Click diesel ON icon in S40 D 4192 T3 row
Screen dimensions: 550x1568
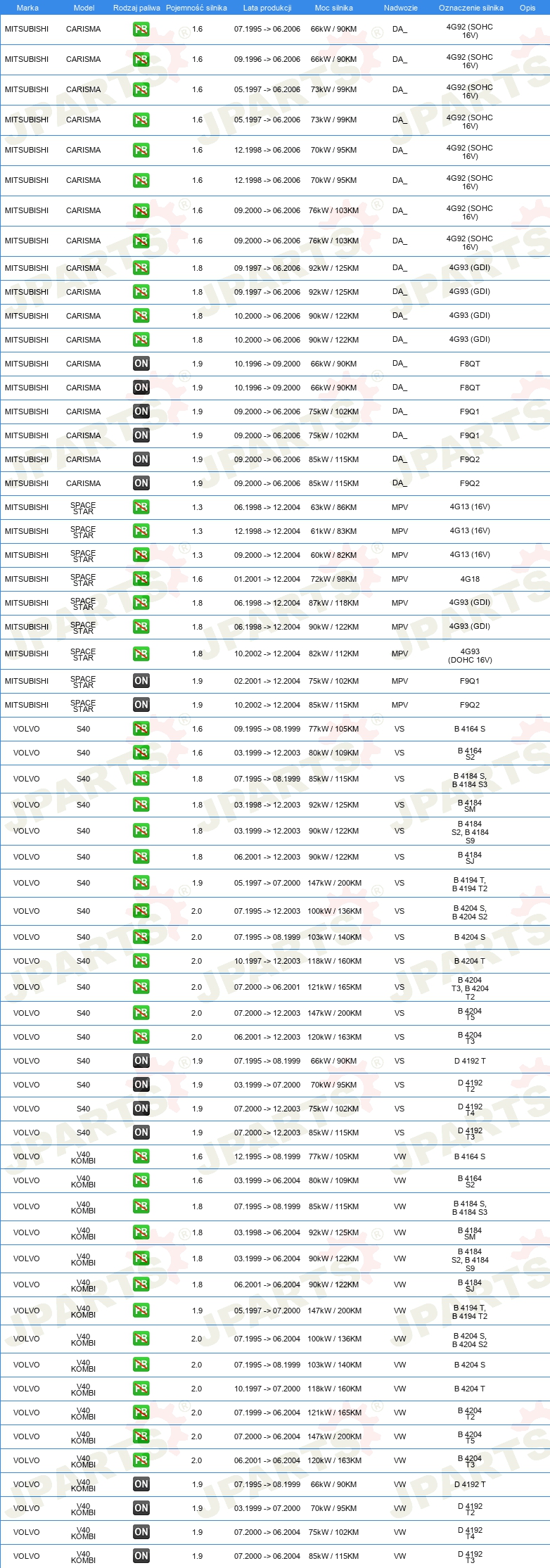(141, 1133)
